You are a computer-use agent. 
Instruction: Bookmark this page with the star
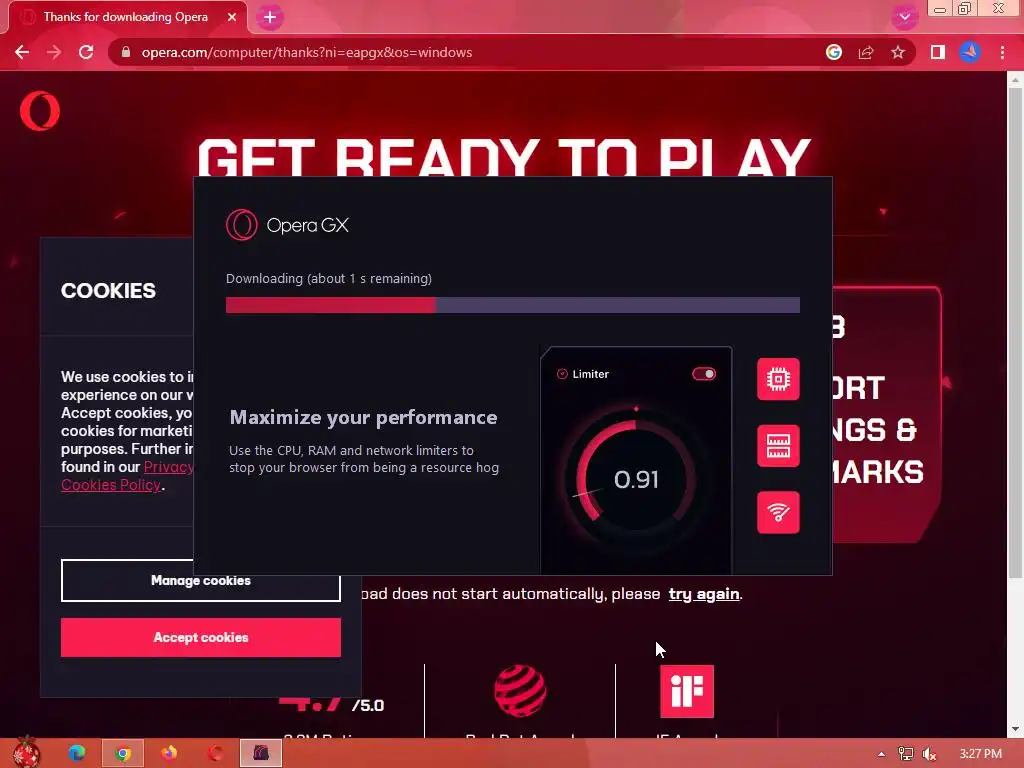point(898,52)
